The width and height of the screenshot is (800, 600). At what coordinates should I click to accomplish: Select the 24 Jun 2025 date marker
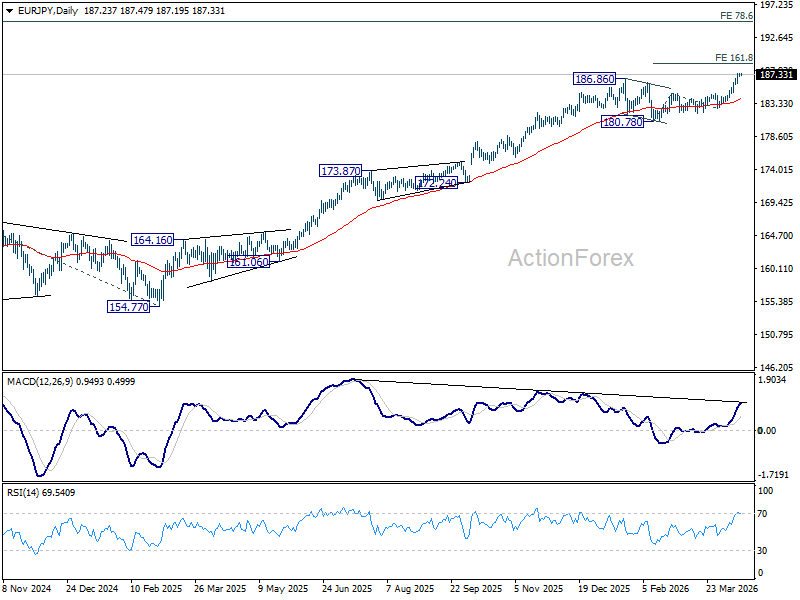pyautogui.click(x=347, y=589)
